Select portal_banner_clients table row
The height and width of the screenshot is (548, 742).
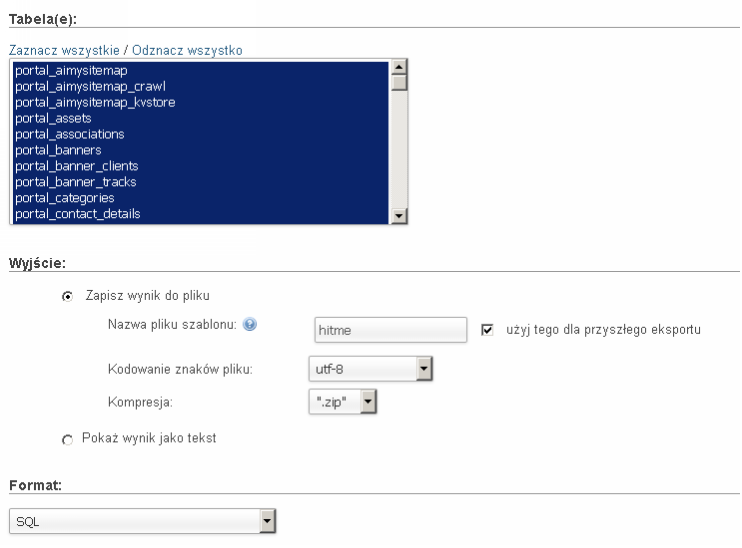pos(201,166)
